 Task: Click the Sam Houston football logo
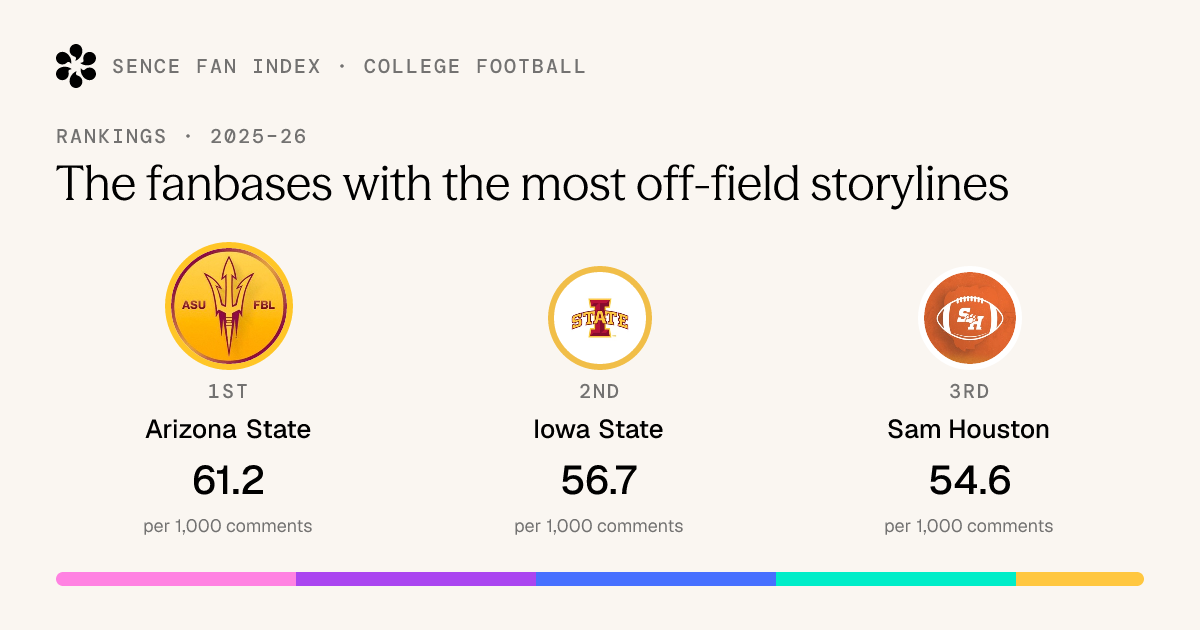(969, 318)
